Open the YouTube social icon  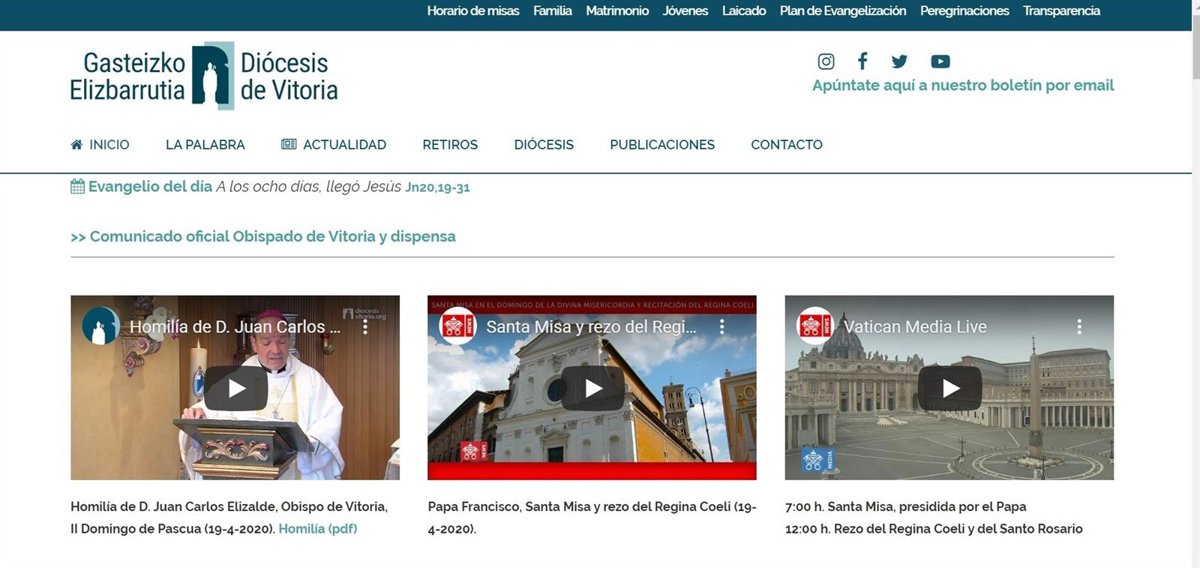click(940, 61)
